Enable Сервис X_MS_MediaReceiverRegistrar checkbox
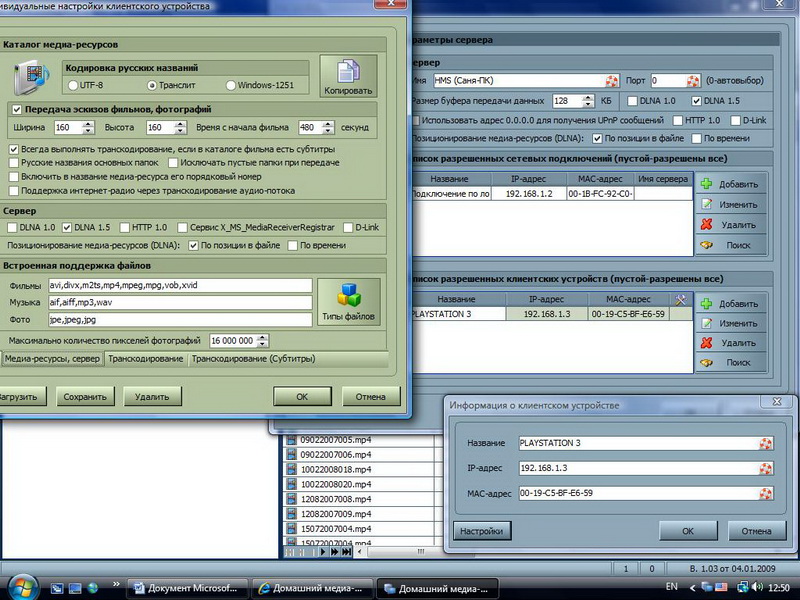Viewport: 800px width, 600px height. coord(182,227)
